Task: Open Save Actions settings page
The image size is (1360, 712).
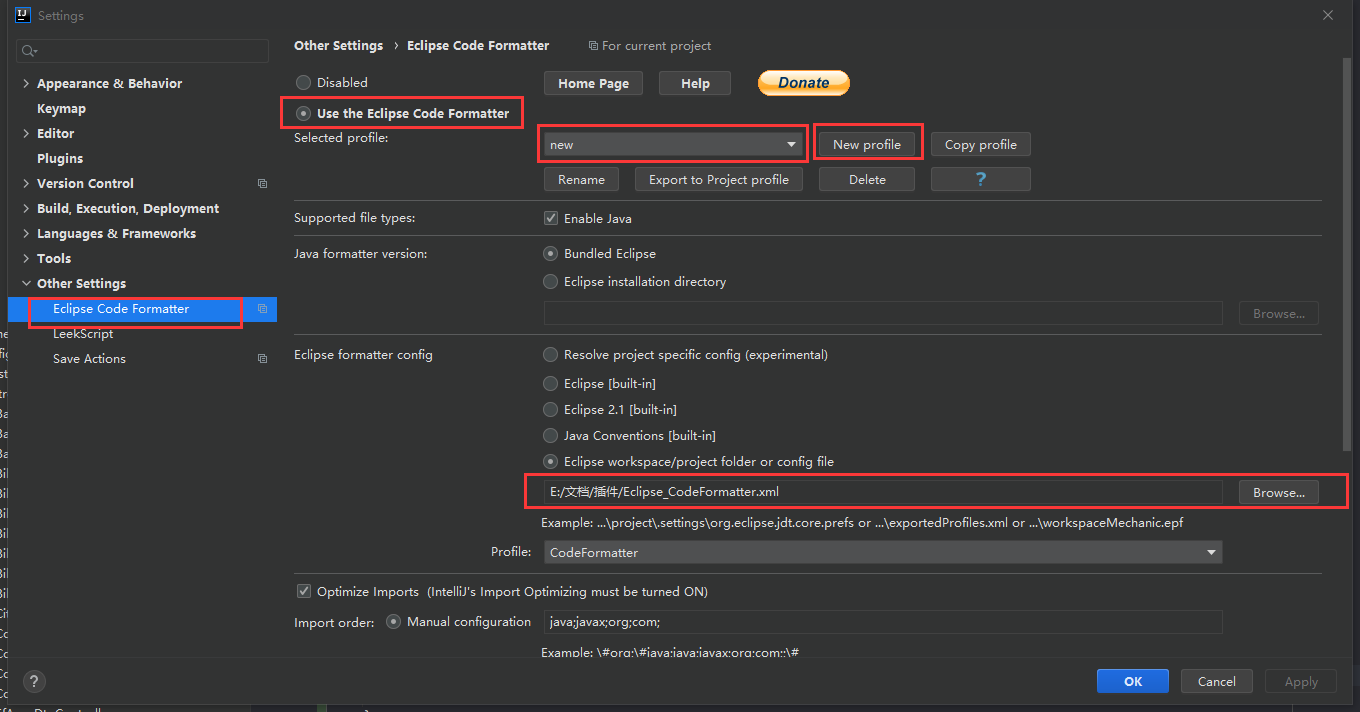Action: [x=89, y=359]
